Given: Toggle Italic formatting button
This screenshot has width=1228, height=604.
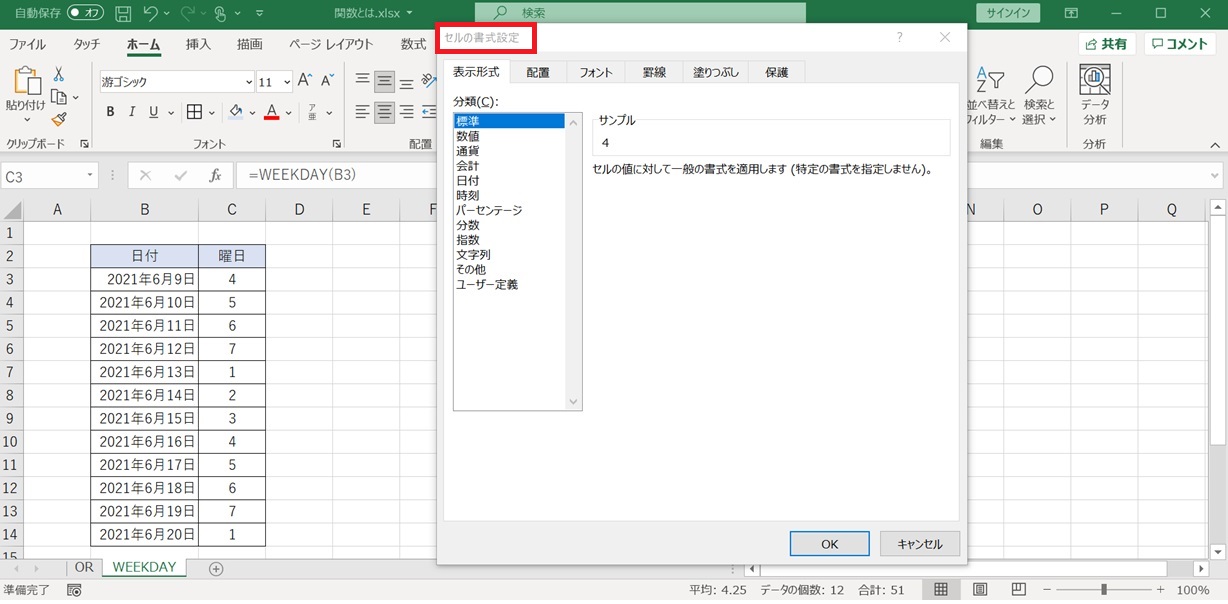Looking at the screenshot, I should click(x=133, y=112).
